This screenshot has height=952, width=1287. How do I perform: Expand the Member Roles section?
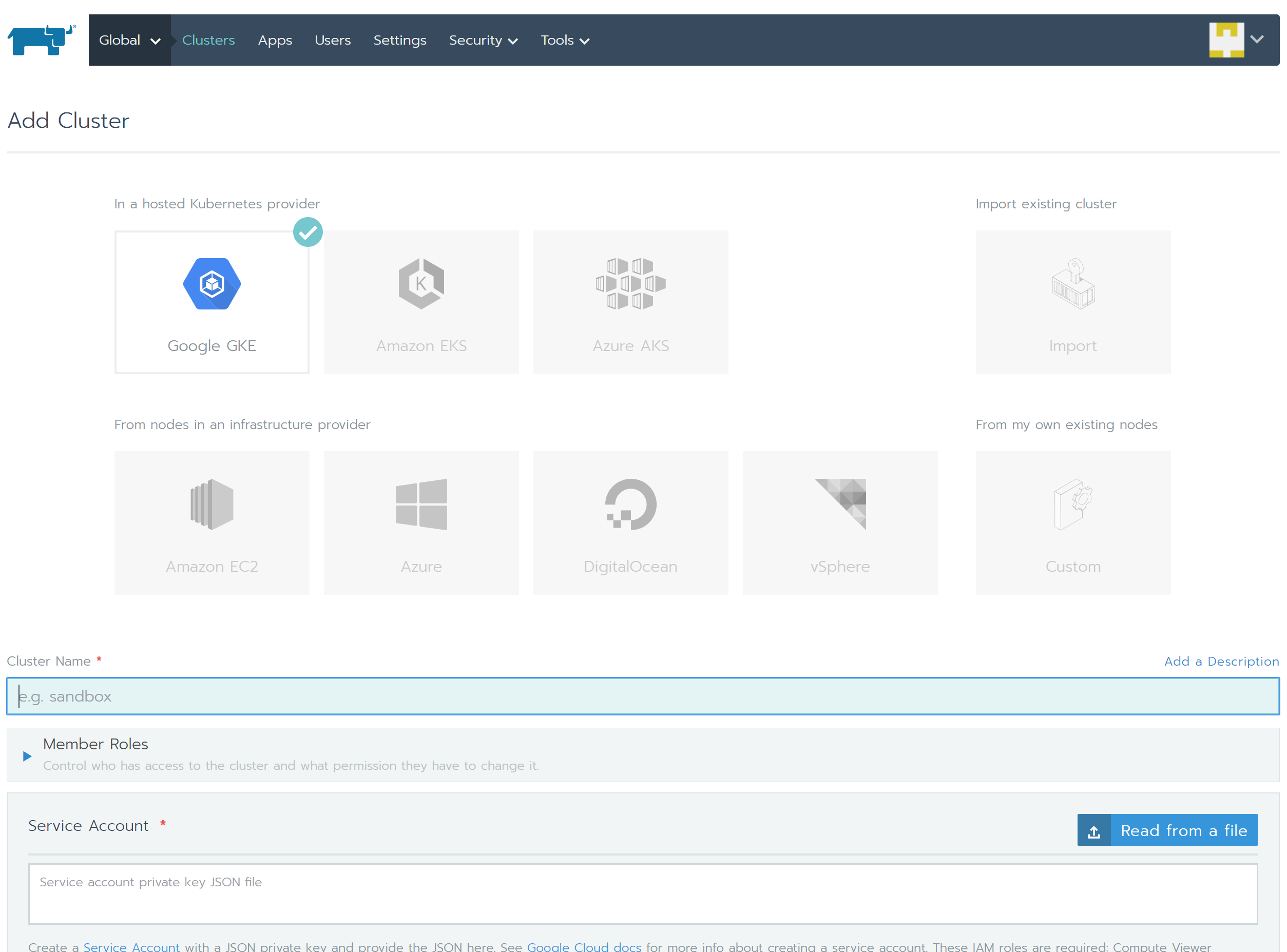(x=27, y=756)
